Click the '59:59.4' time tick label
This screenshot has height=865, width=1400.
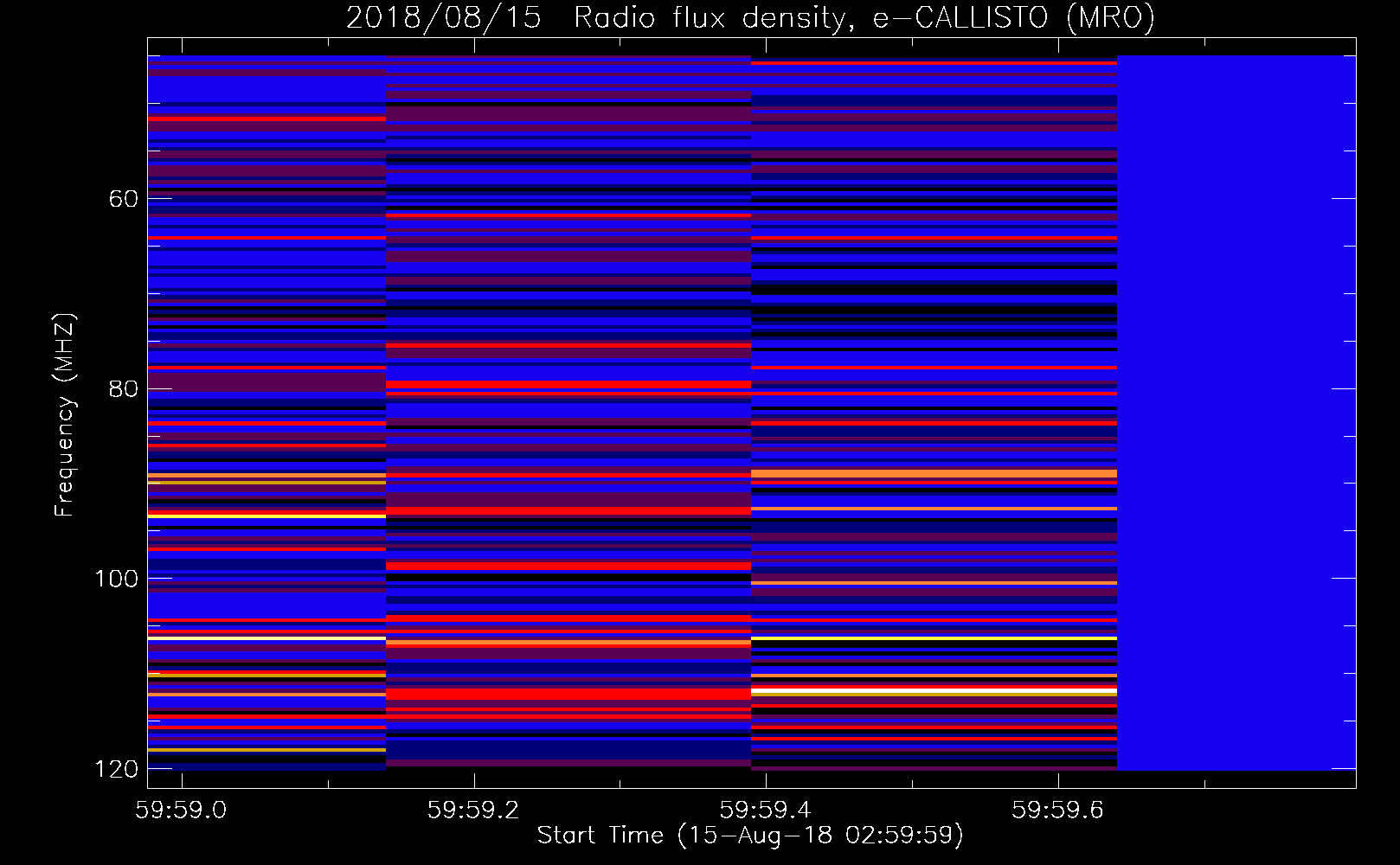click(766, 810)
